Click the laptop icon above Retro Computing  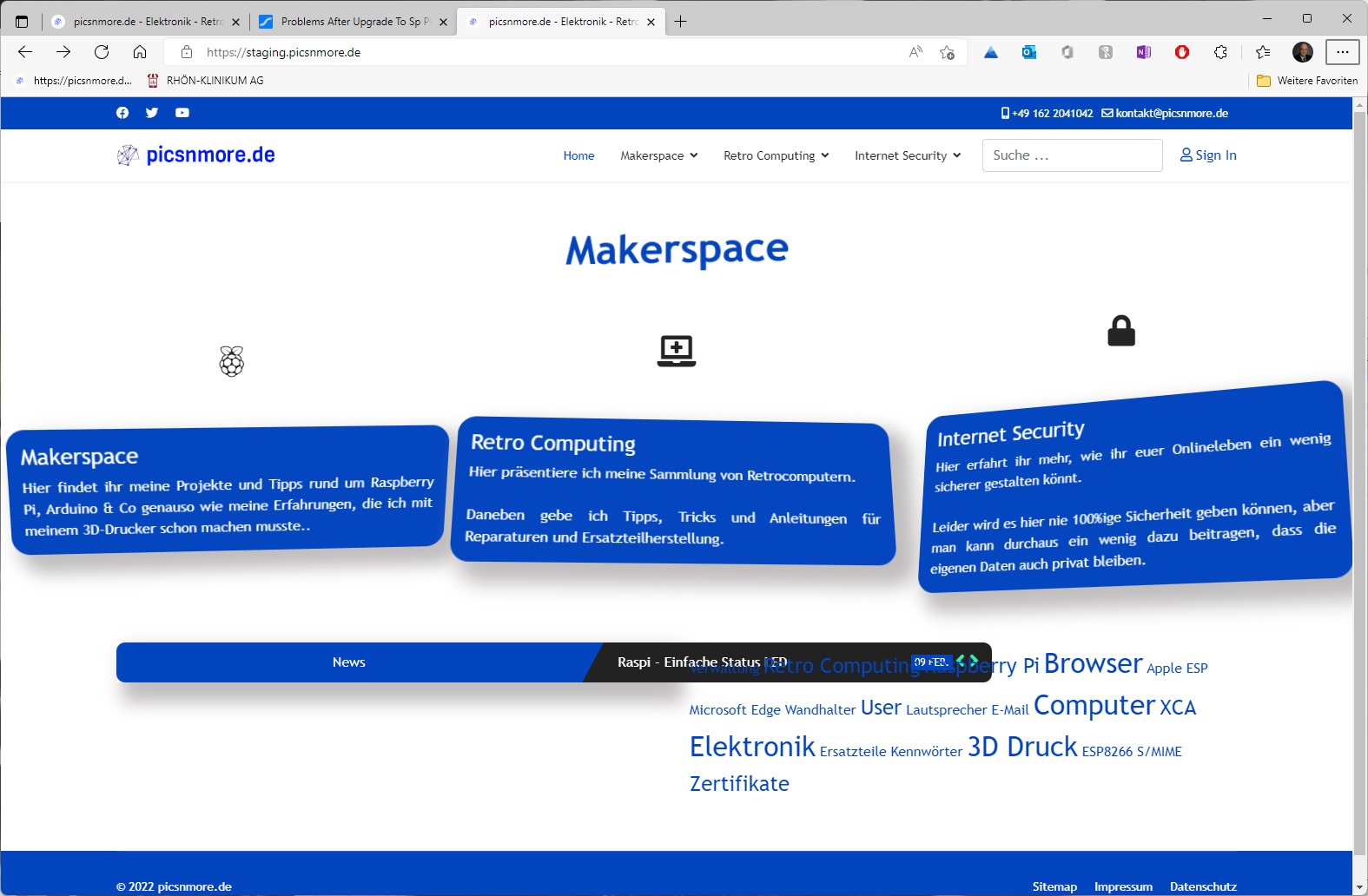(676, 351)
